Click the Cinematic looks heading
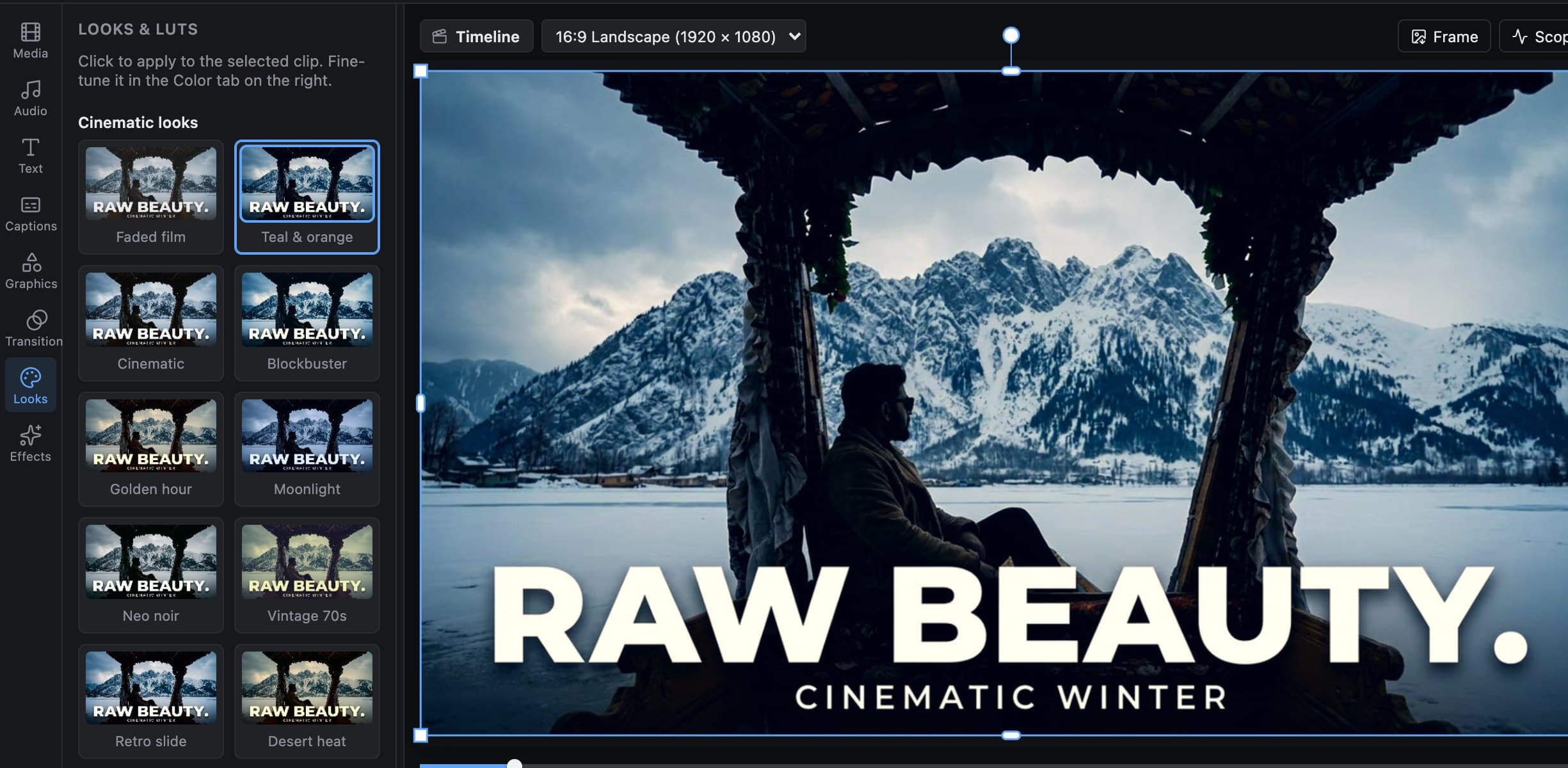Image resolution: width=1568 pixels, height=768 pixels. [x=138, y=122]
